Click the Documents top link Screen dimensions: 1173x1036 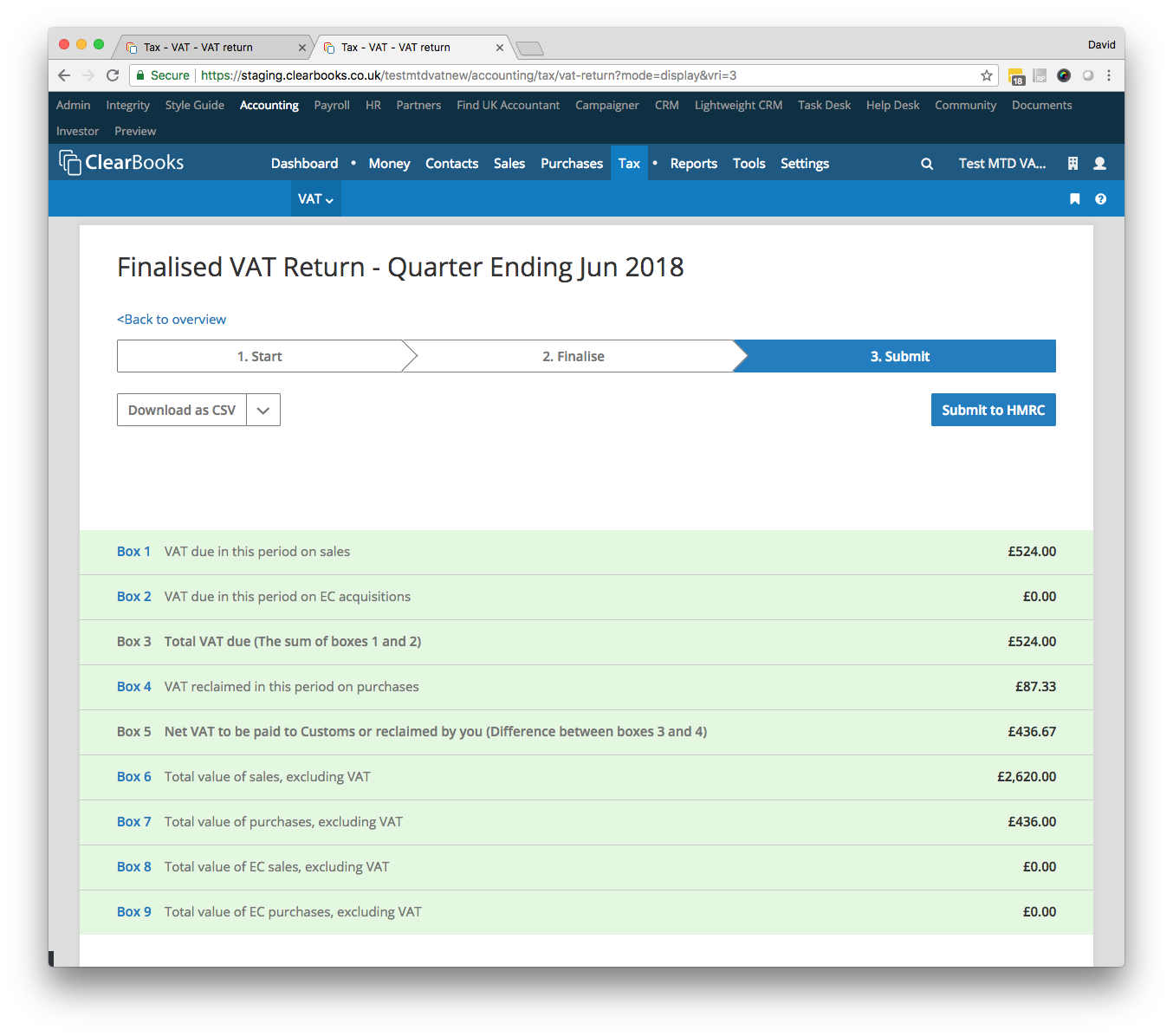[x=1042, y=105]
